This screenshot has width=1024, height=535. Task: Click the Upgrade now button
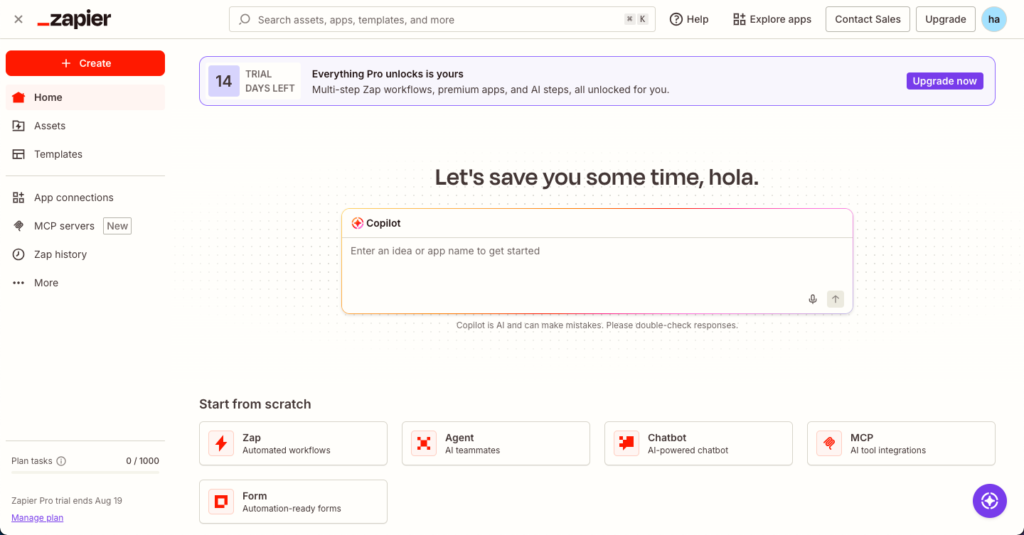[x=944, y=81]
